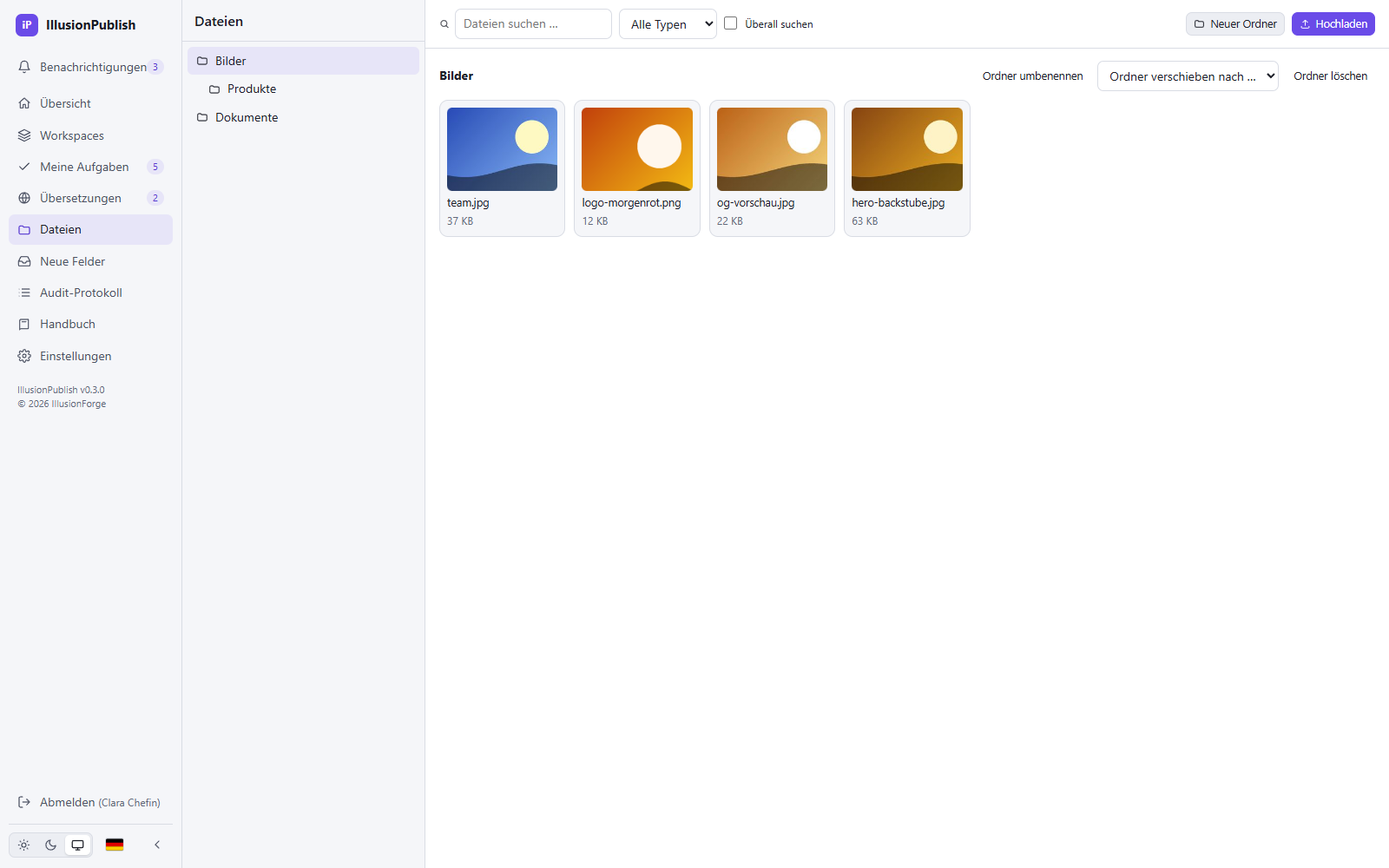
Task: Click the Benachrichtigungen badge showing 3
Action: (155, 67)
